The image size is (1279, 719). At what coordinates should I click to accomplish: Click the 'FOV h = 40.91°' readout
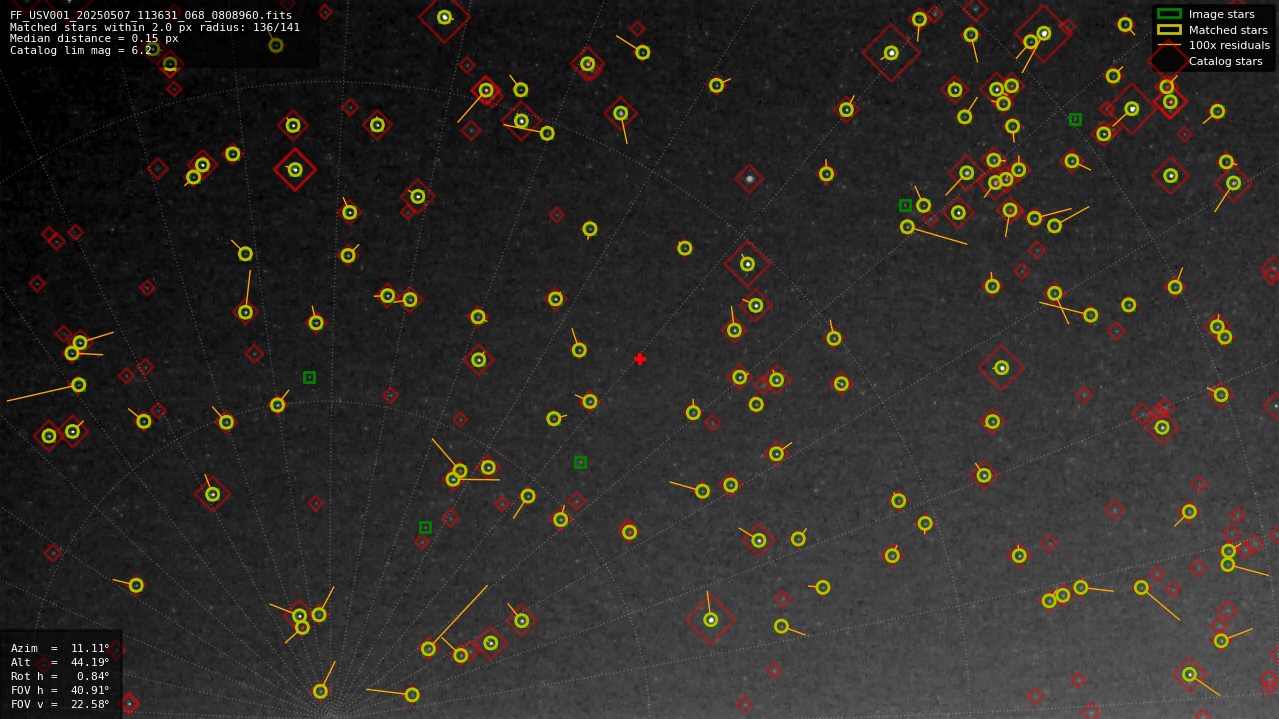[60, 690]
